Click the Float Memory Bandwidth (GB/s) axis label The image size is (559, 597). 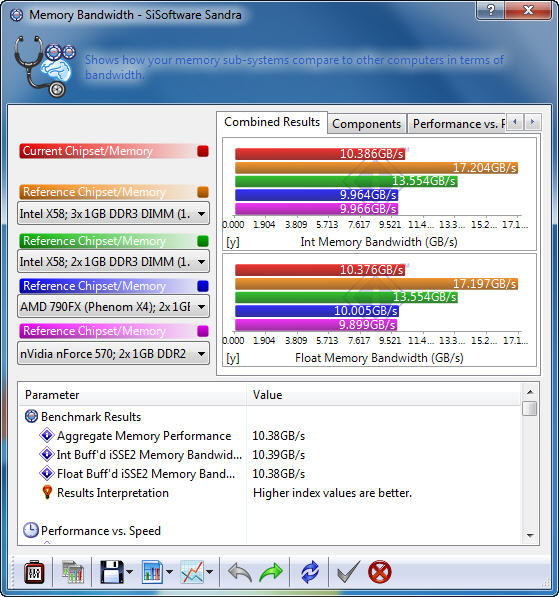pyautogui.click(x=379, y=358)
